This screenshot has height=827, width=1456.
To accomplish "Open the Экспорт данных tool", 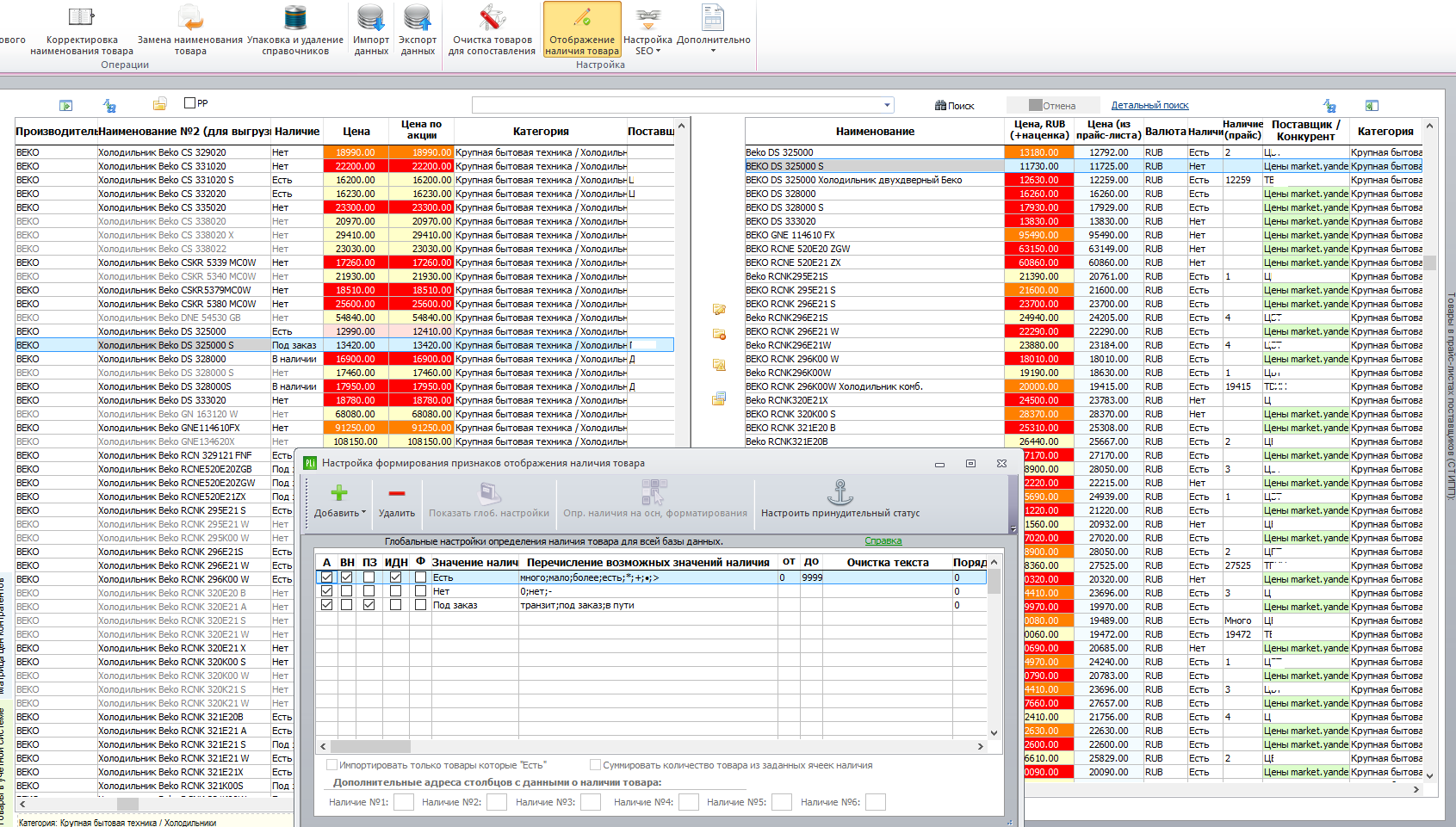I will 418,29.
